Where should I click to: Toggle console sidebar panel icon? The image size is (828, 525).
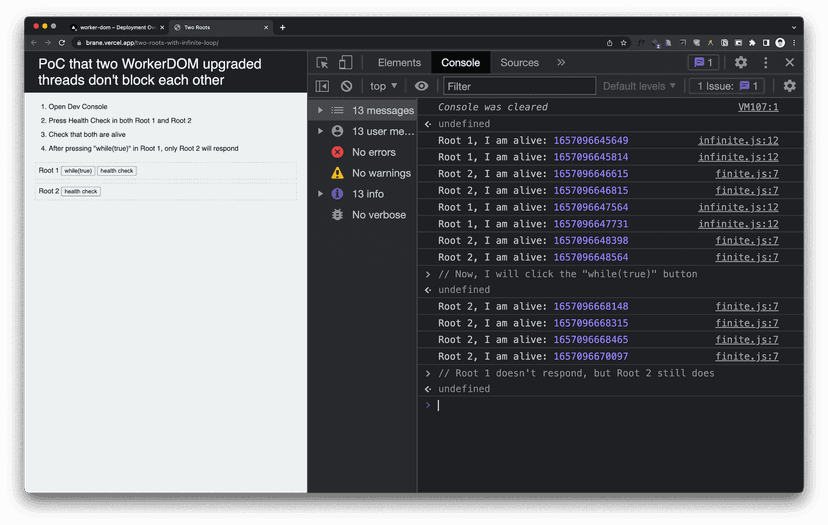coord(322,86)
